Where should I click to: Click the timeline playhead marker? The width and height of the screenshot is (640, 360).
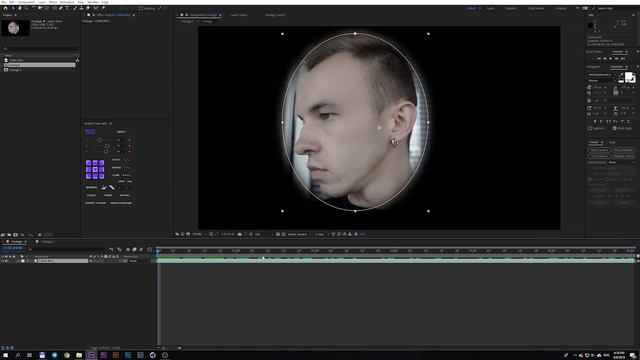(x=158, y=250)
